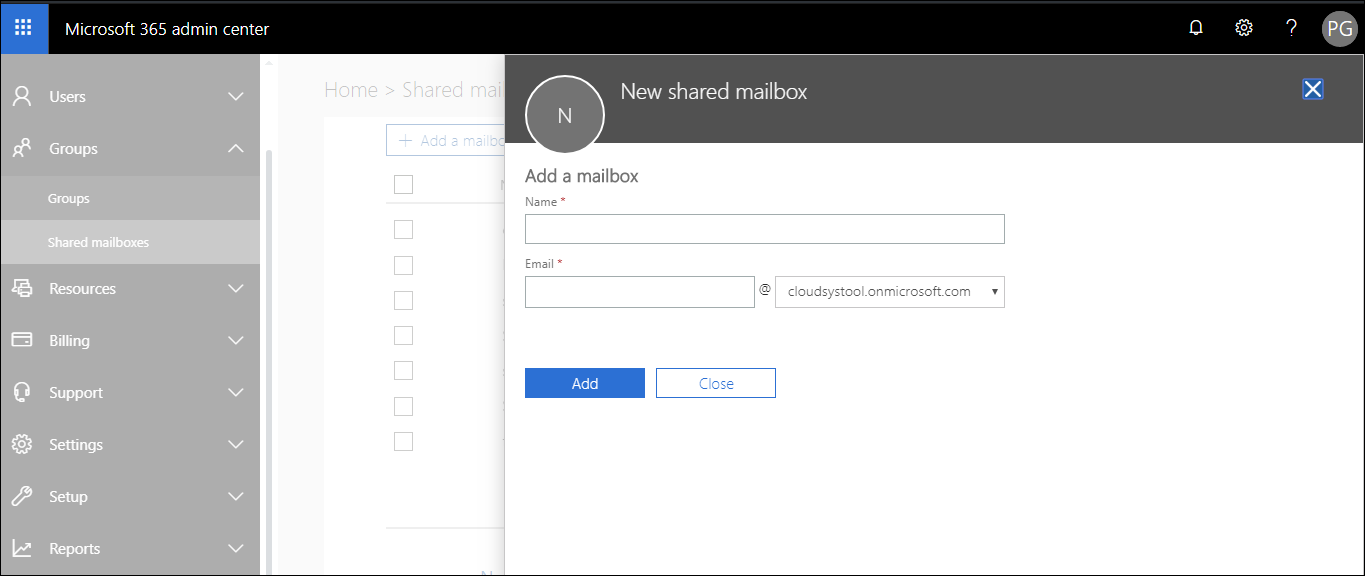Tick the seventh mailbox row checkbox
The image size is (1365, 576).
403,441
